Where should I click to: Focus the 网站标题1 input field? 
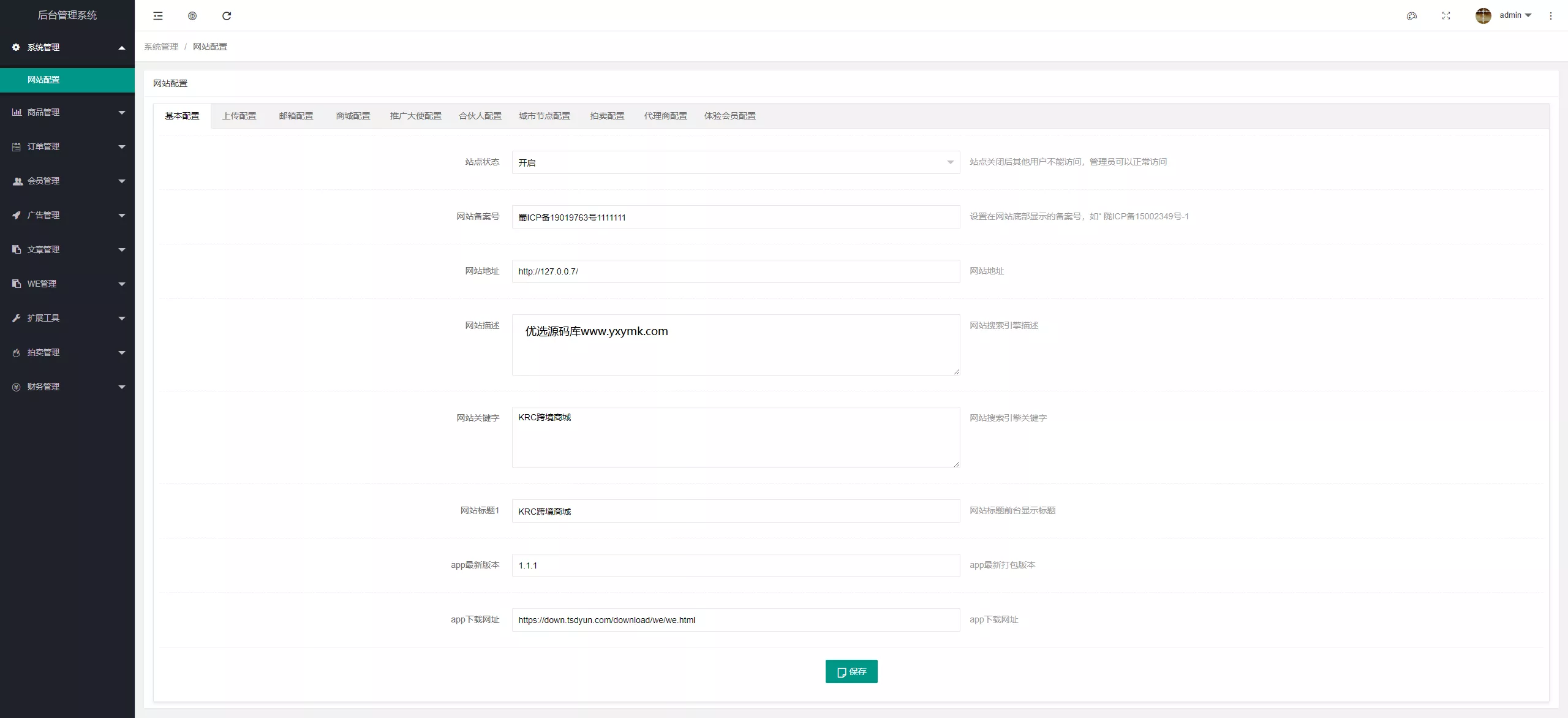(x=736, y=511)
